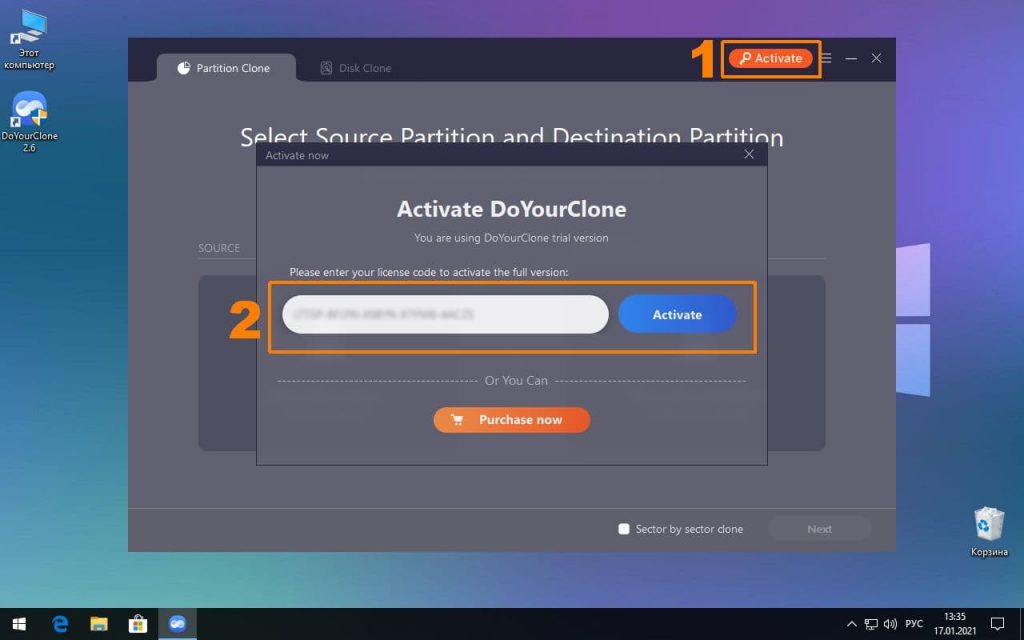This screenshot has width=1024, height=640.
Task: Select the This PC desktop icon
Action: [x=30, y=40]
